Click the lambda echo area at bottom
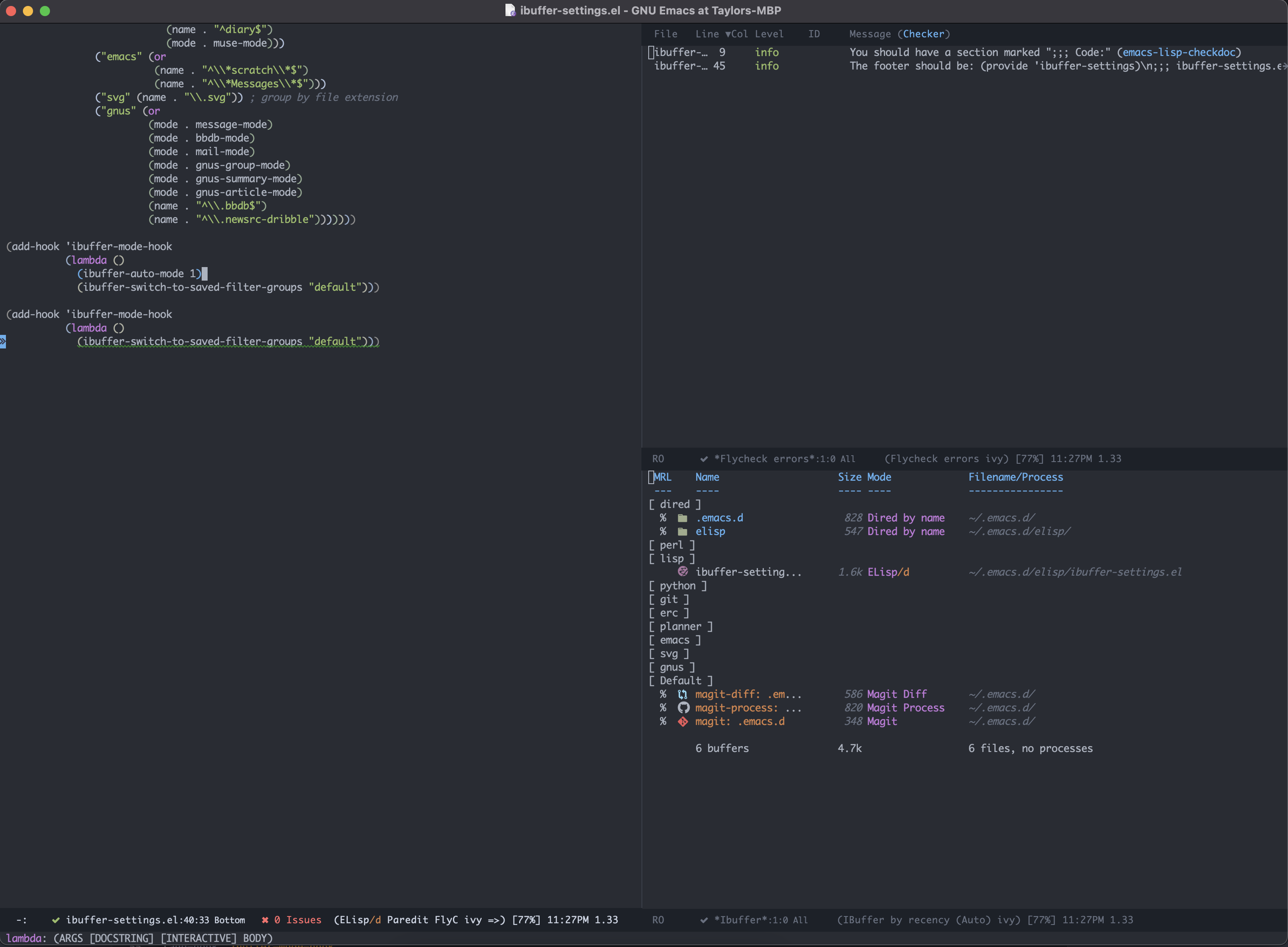The image size is (1288, 947). point(139,939)
